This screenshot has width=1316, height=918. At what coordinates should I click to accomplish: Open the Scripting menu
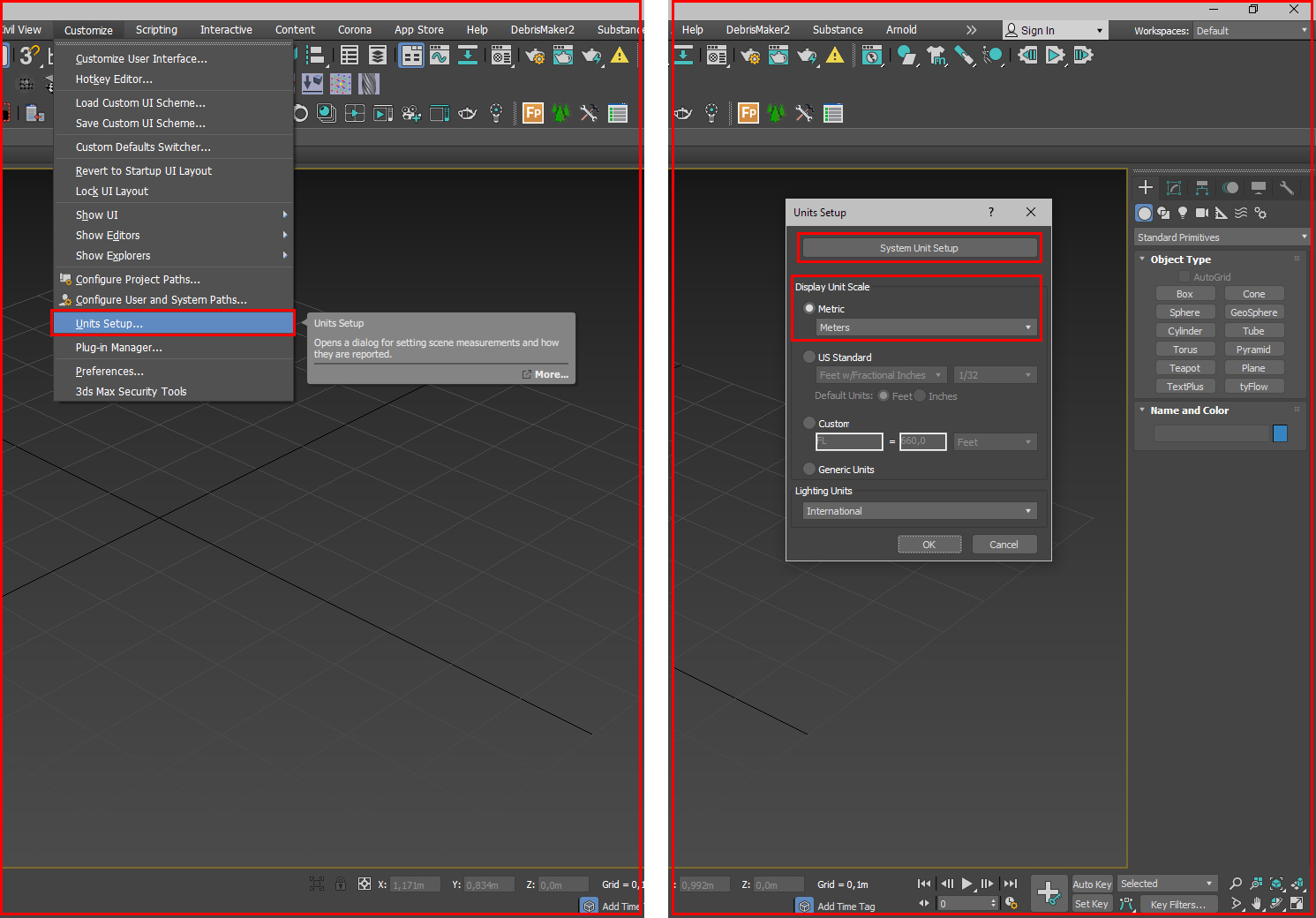(x=156, y=30)
